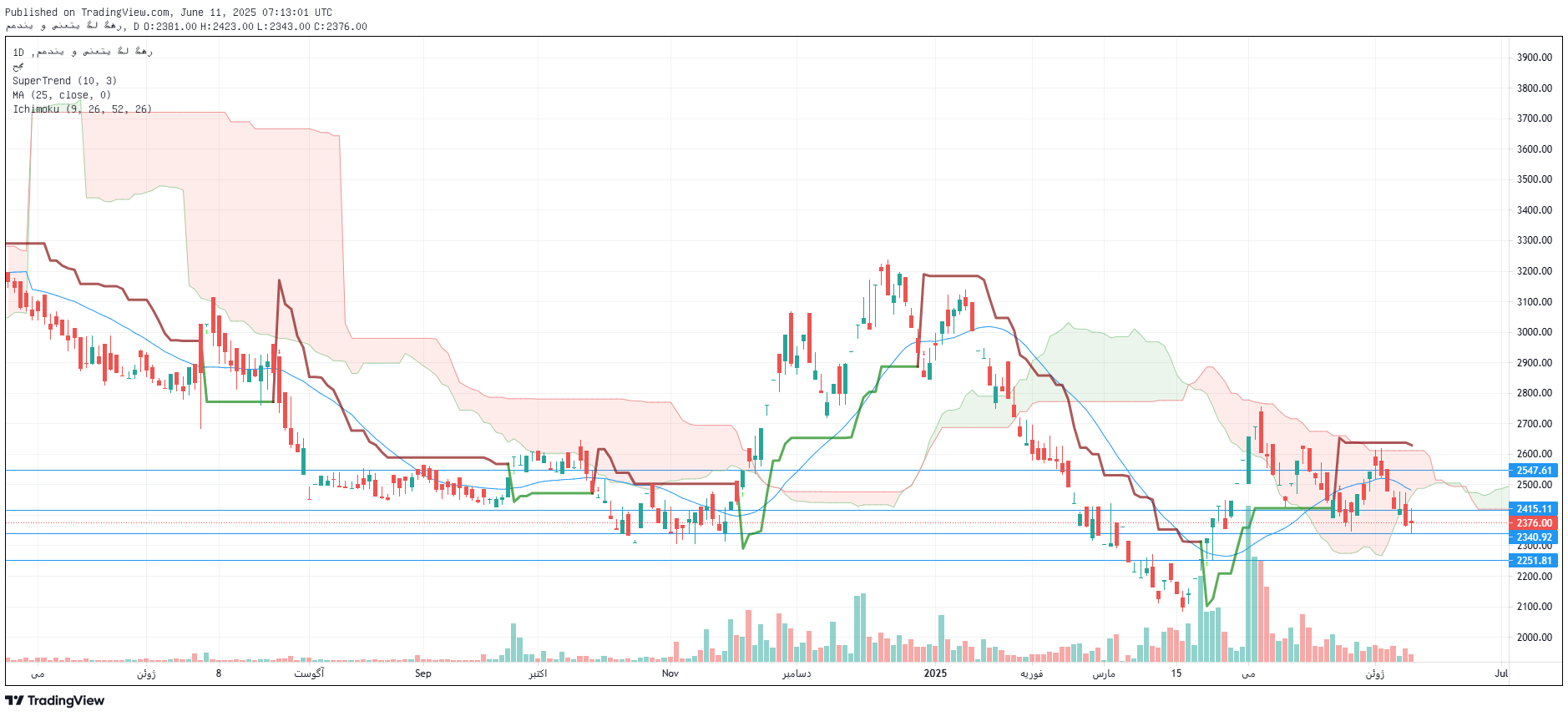Click the آگوست month label on time axis
Screen dimensions: 1568x716
coord(309,673)
